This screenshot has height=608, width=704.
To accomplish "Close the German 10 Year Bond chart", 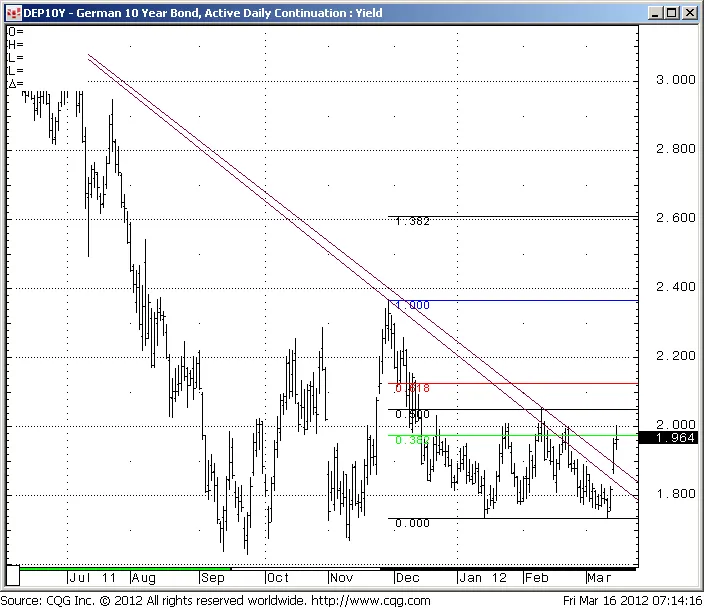I will click(691, 12).
